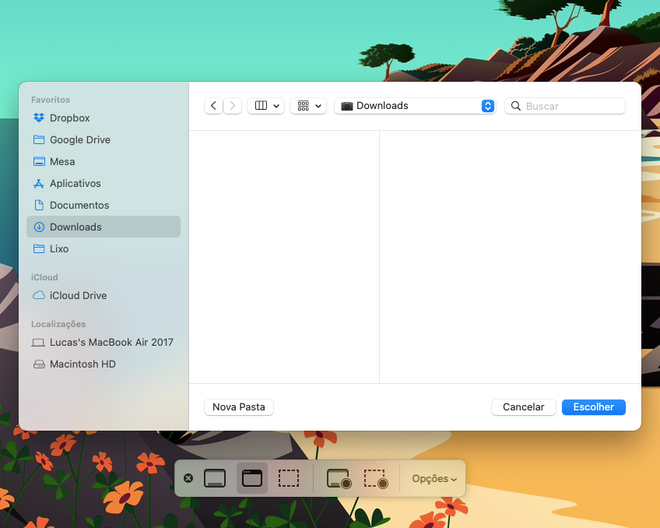Go to the Mesa folder
Image resolution: width=660 pixels, height=528 pixels.
point(104,162)
